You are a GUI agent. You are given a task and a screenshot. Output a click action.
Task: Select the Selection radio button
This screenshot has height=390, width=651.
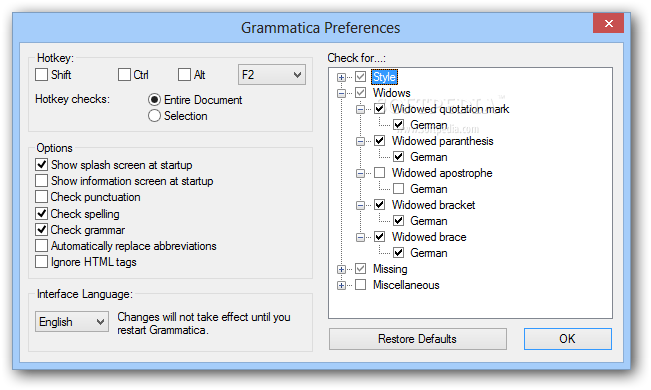point(154,116)
